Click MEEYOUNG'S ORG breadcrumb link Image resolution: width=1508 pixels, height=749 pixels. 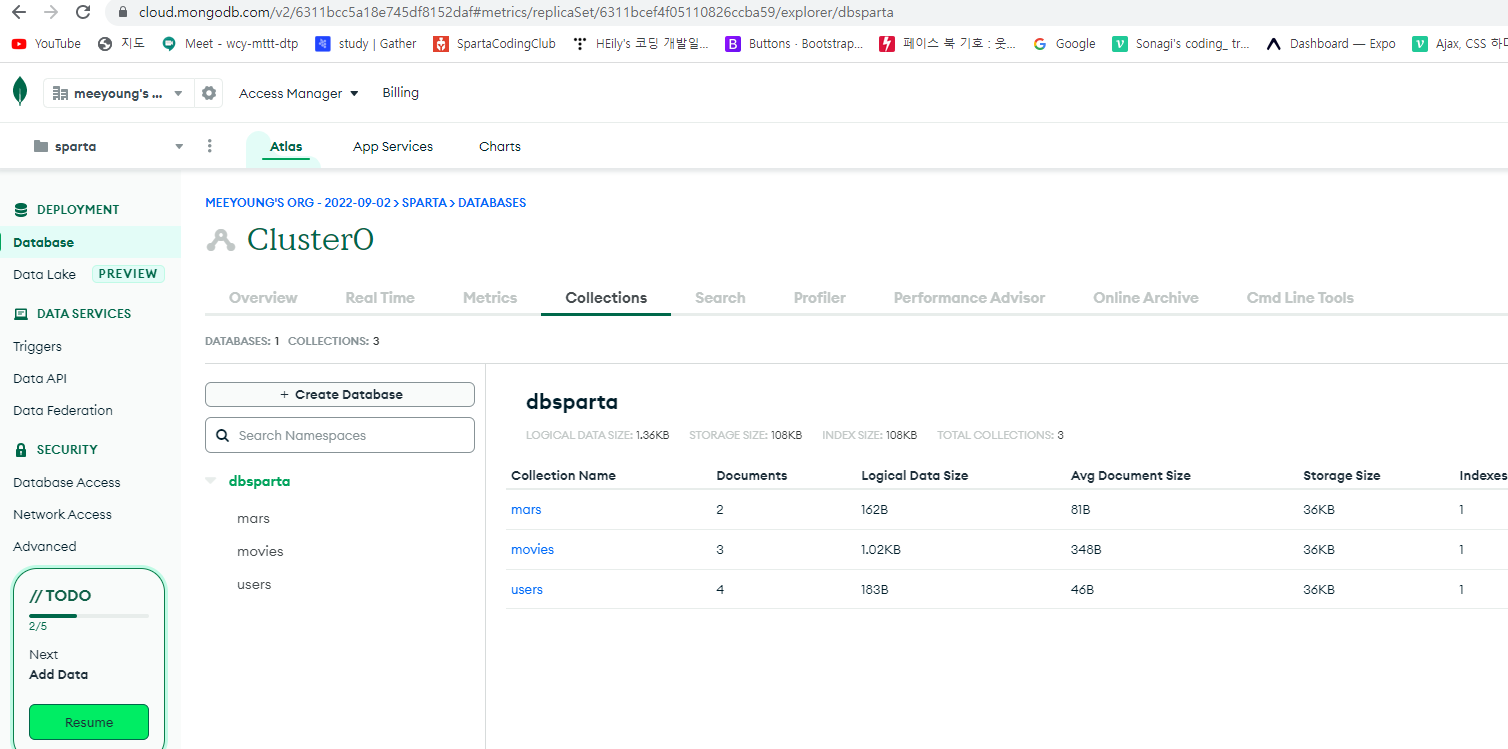pos(298,203)
